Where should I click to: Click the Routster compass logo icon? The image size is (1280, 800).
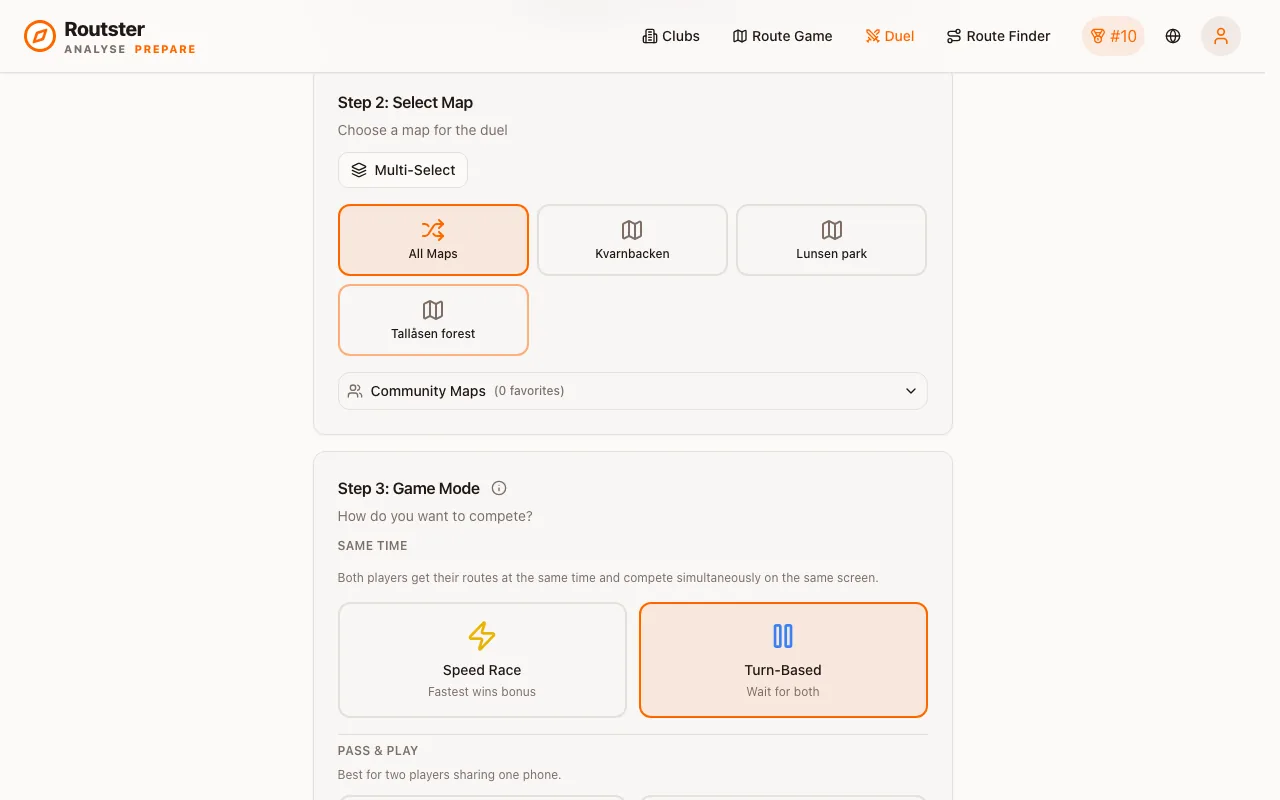[x=40, y=36]
